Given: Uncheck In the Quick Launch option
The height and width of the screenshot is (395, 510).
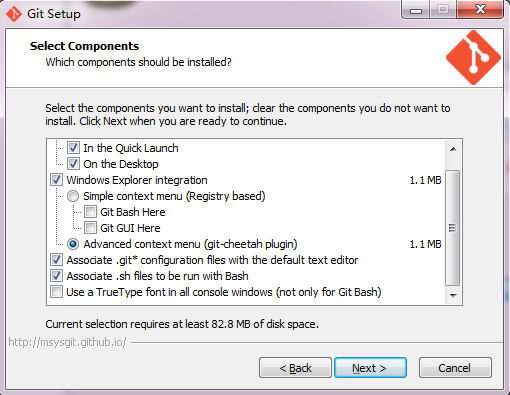Looking at the screenshot, I should [x=73, y=148].
